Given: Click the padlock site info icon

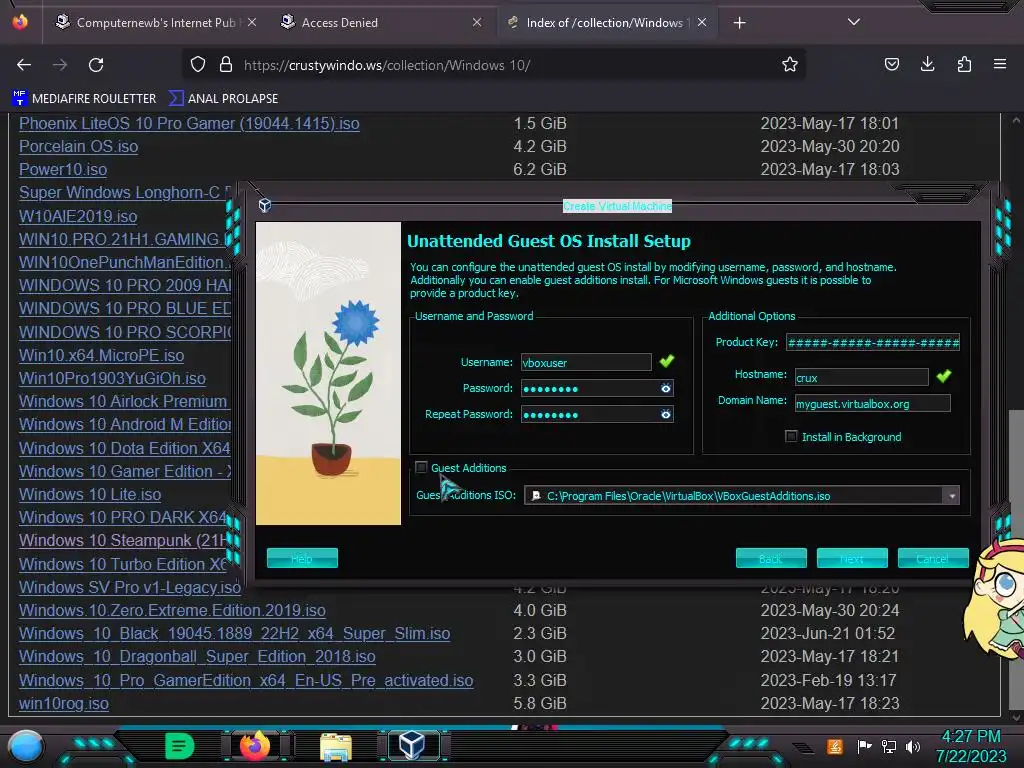Looking at the screenshot, I should point(226,64).
